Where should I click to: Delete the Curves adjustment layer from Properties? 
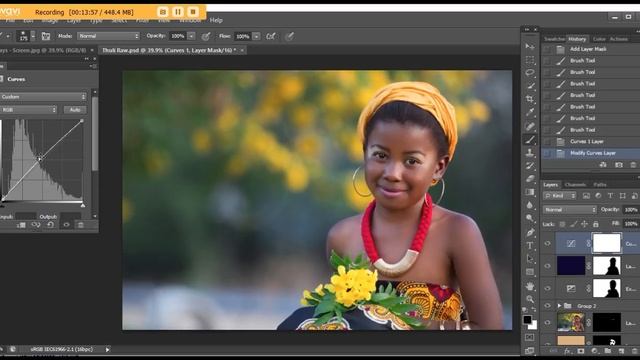[81, 225]
